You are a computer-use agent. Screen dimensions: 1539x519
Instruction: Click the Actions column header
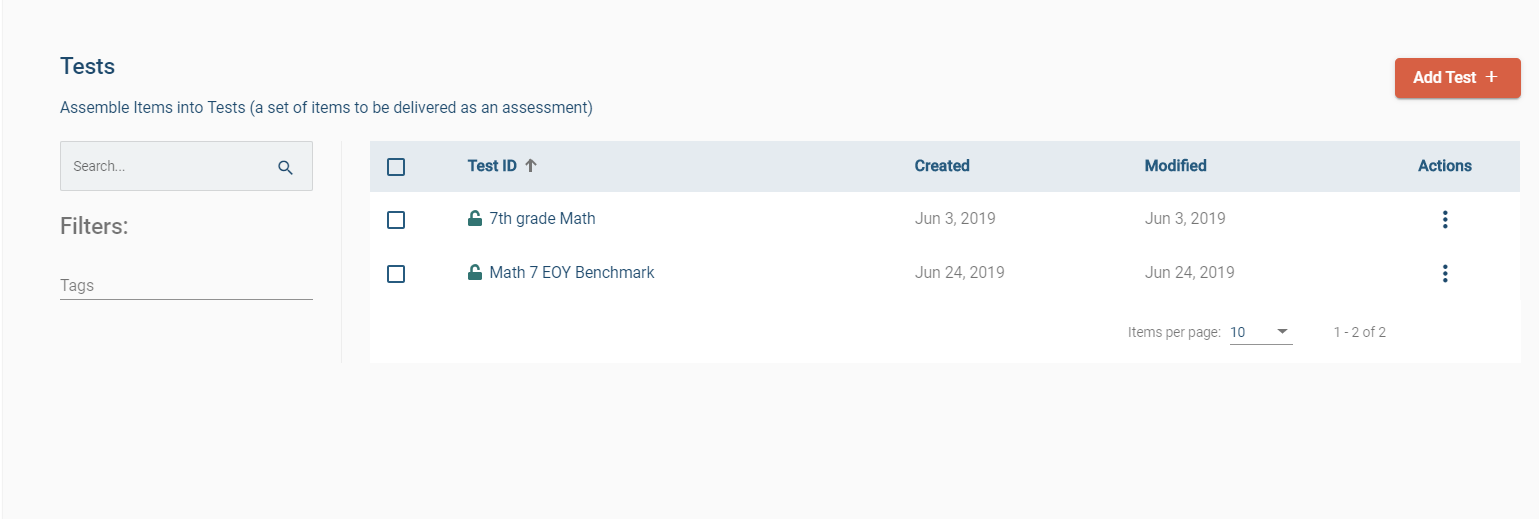[x=1444, y=166]
